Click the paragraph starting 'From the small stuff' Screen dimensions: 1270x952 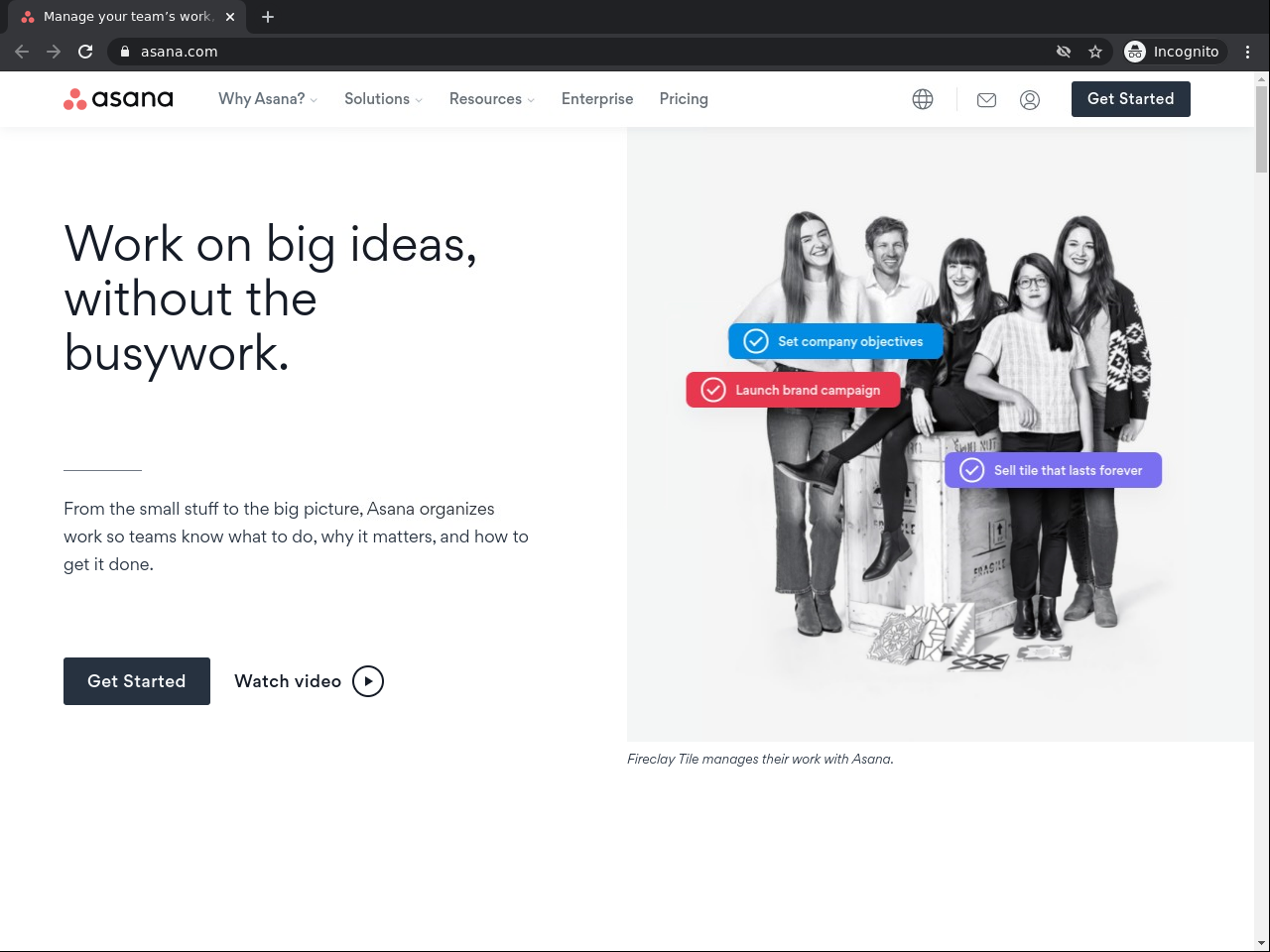(296, 536)
